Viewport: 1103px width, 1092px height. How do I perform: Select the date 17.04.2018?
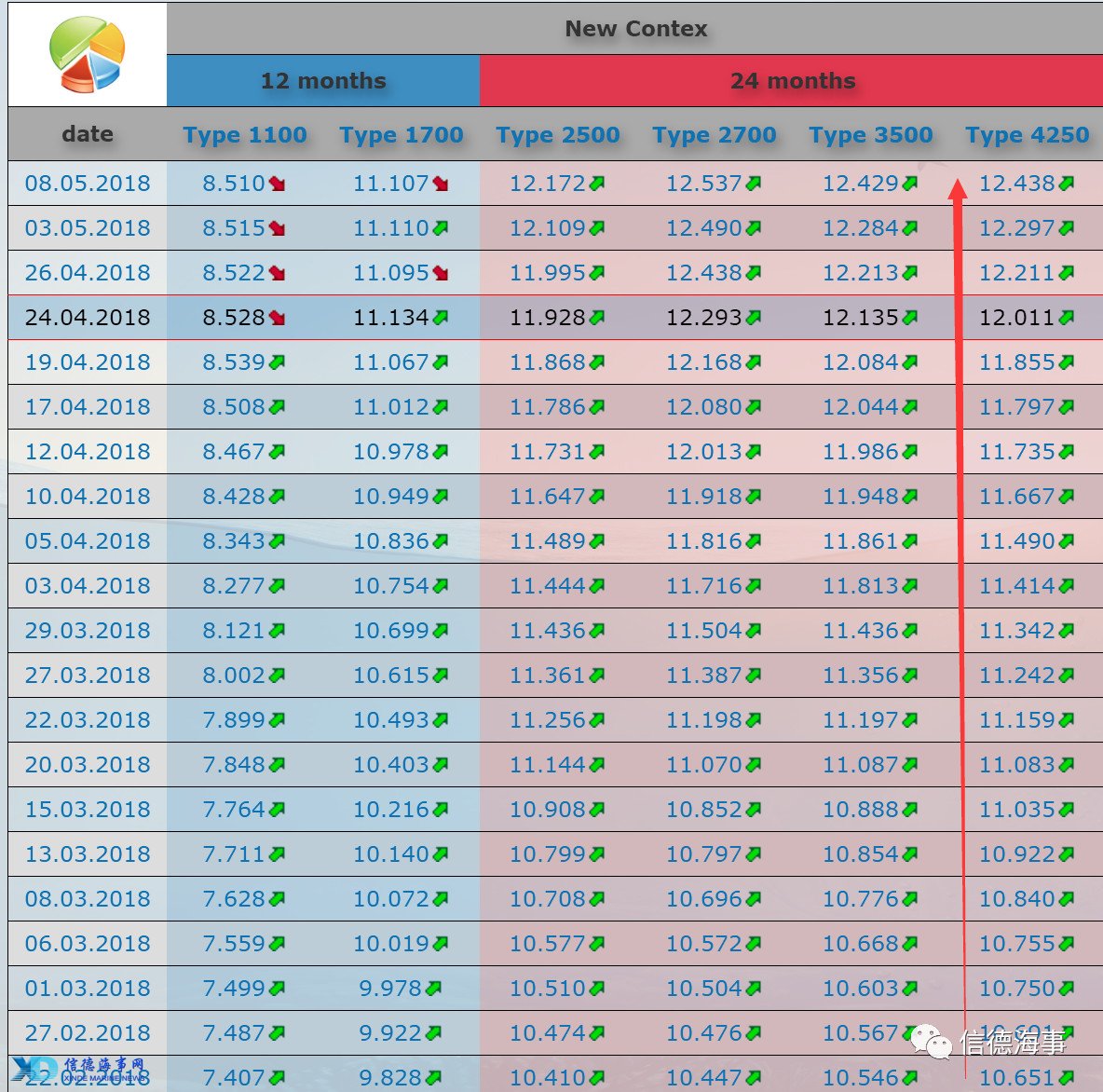tap(88, 406)
